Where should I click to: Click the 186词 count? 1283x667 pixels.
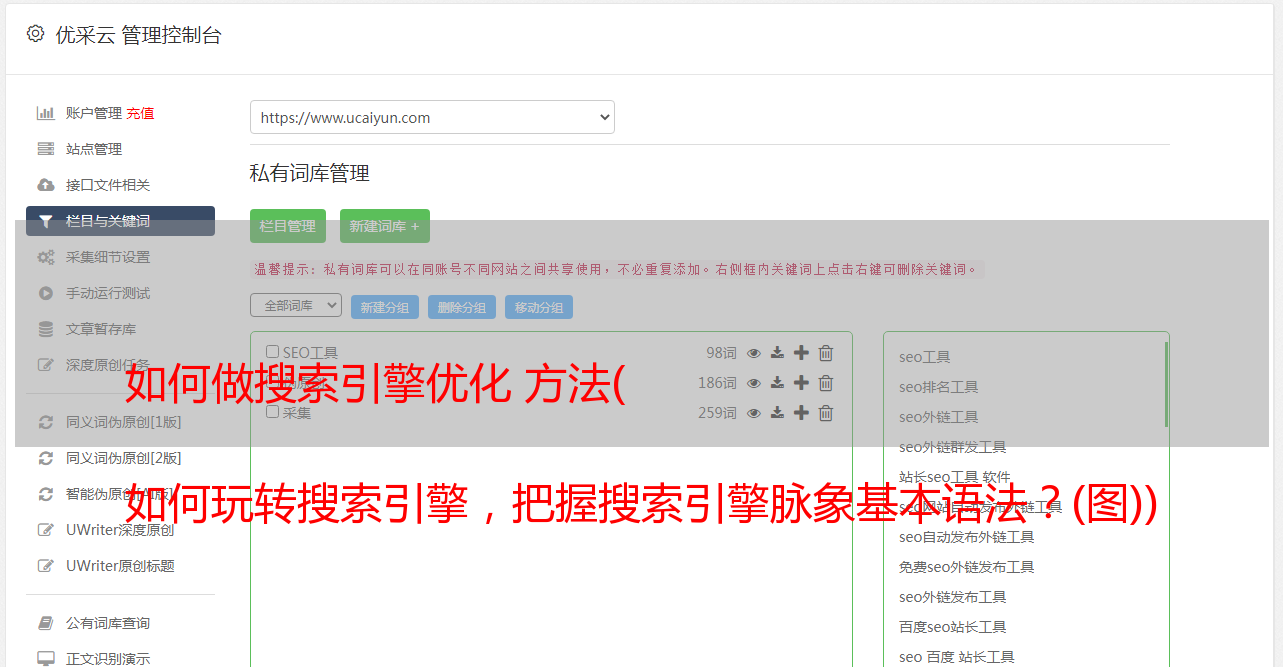[717, 383]
